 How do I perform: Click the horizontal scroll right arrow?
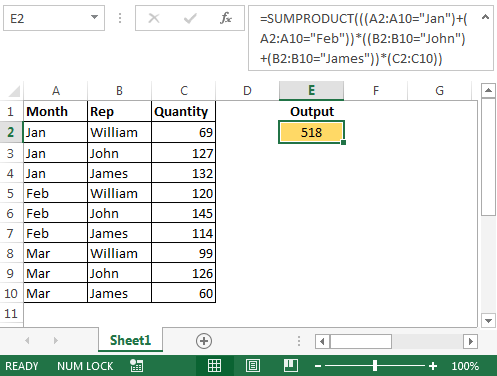(x=470, y=341)
